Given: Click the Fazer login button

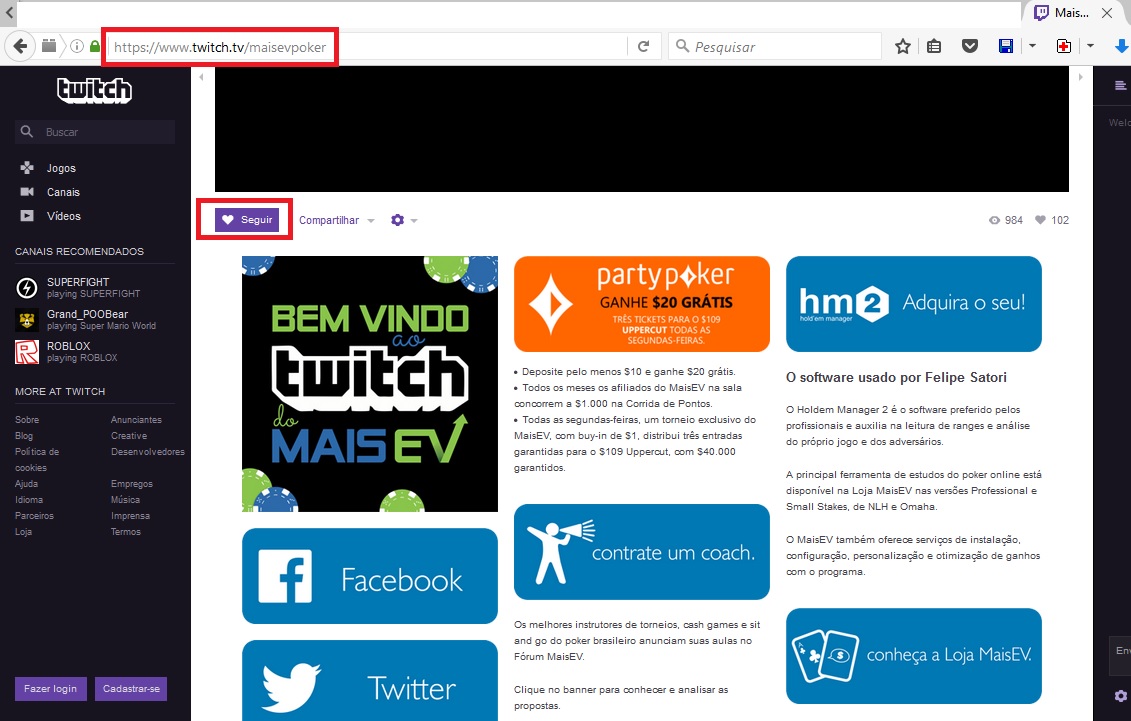Looking at the screenshot, I should pos(50,689).
